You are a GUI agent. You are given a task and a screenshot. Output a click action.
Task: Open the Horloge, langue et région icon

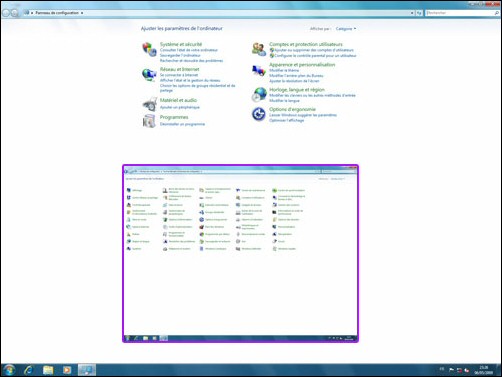coord(259,94)
